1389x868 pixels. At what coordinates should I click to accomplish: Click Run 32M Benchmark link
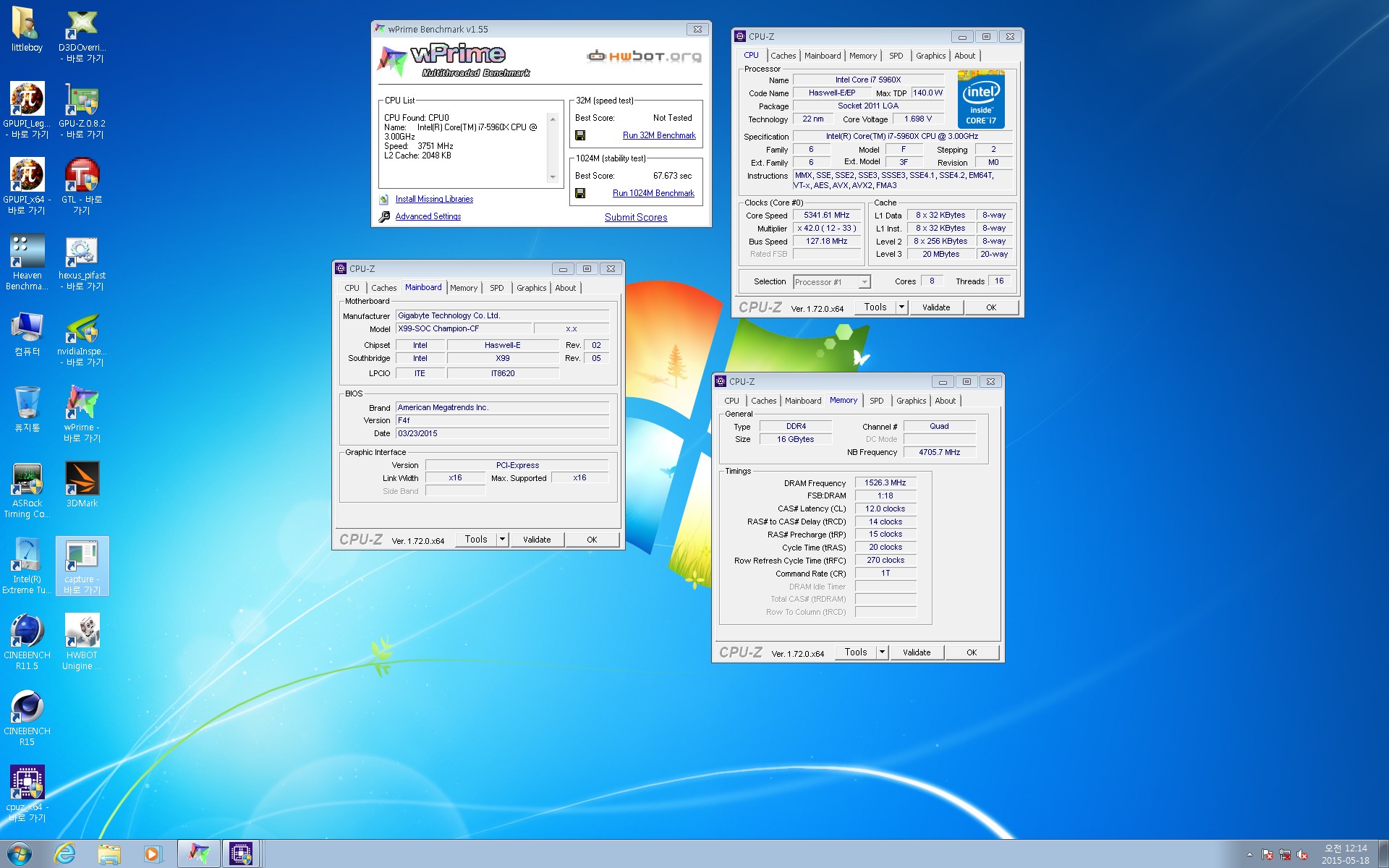(x=659, y=135)
